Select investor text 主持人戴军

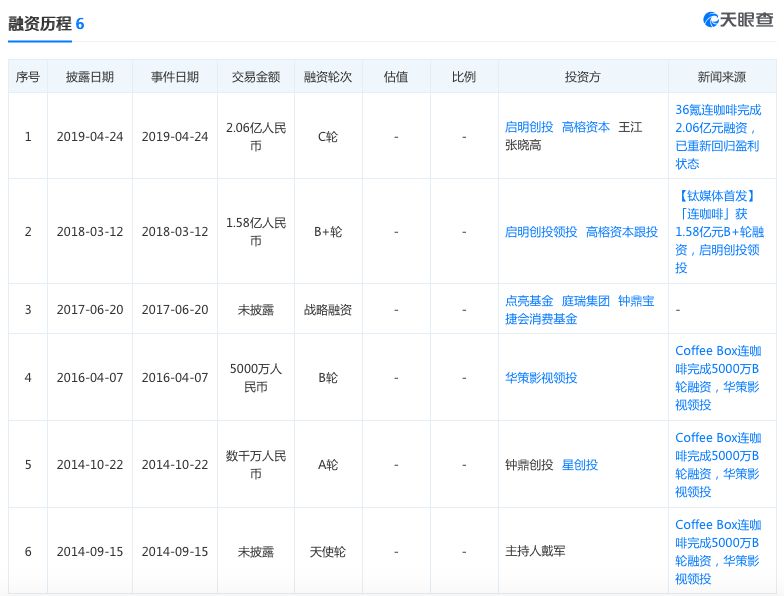[x=535, y=551]
